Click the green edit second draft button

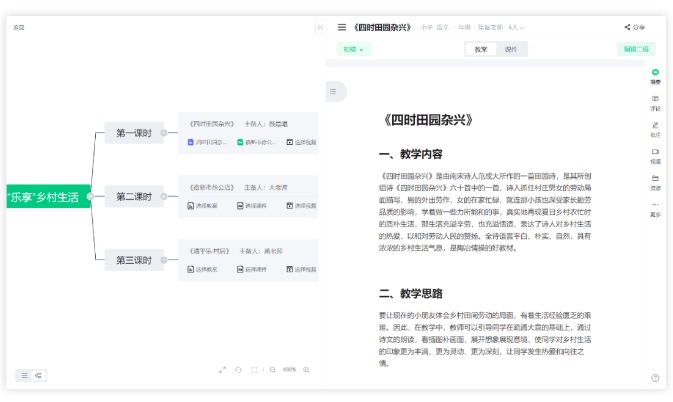pos(636,49)
